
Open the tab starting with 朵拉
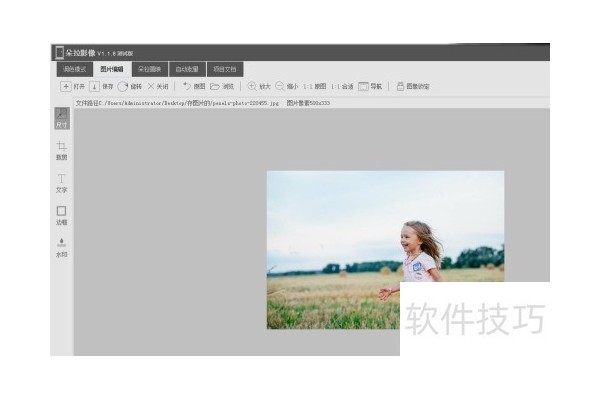coord(150,69)
